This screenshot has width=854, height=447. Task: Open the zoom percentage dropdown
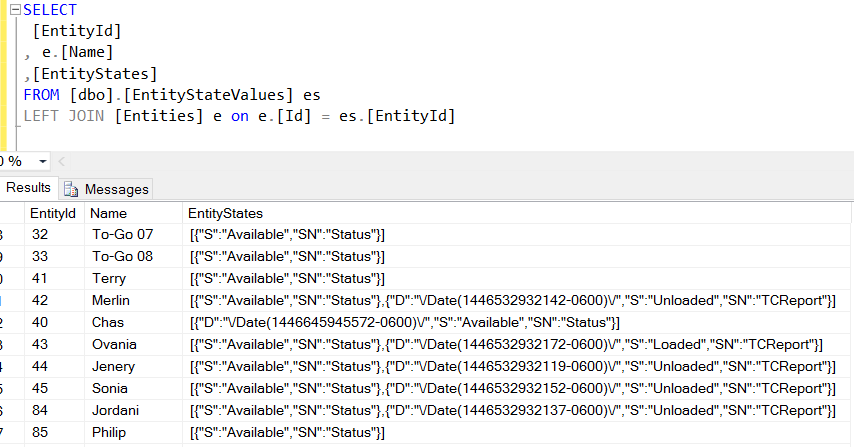[42, 162]
